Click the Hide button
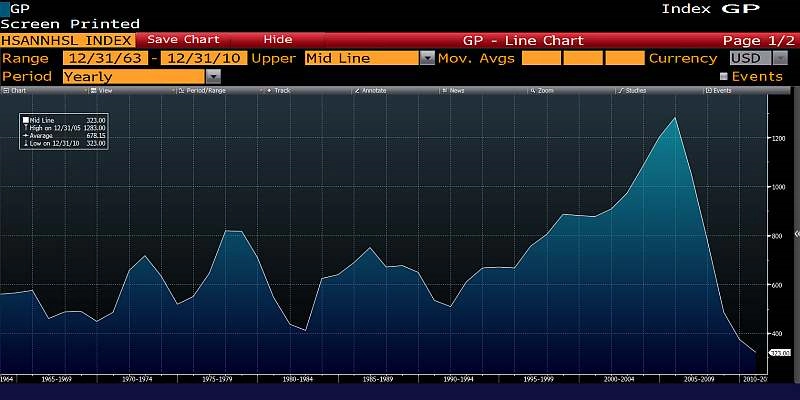This screenshot has height=400, width=800. tap(277, 40)
